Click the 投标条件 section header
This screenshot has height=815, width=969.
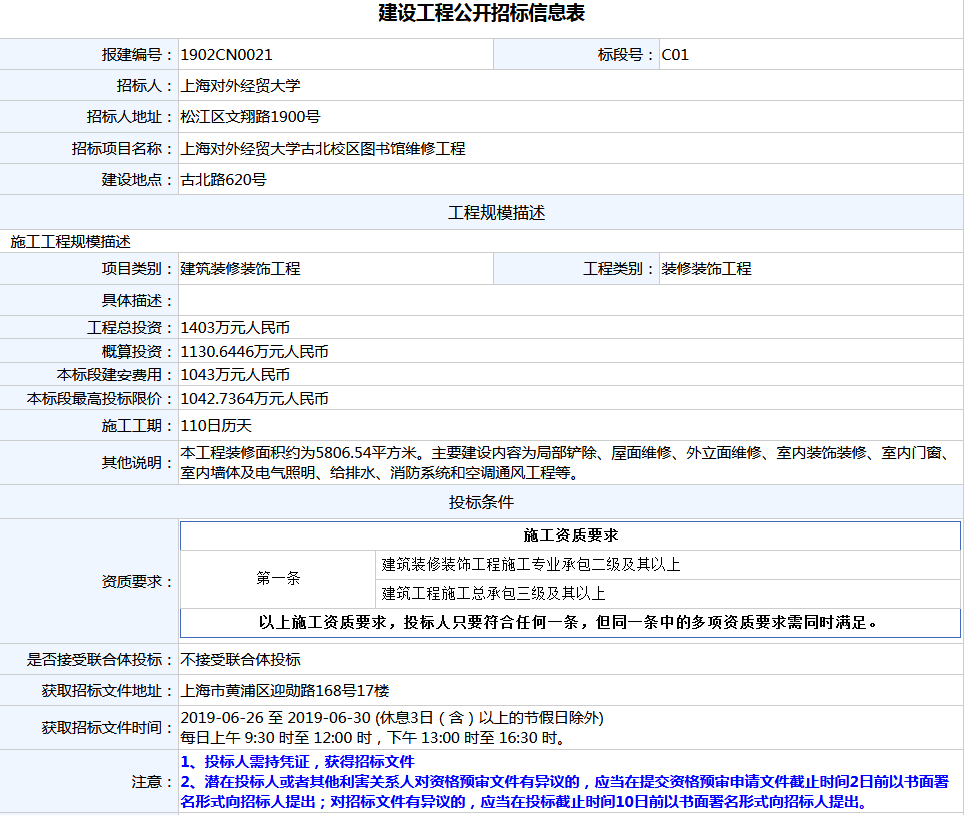481,502
